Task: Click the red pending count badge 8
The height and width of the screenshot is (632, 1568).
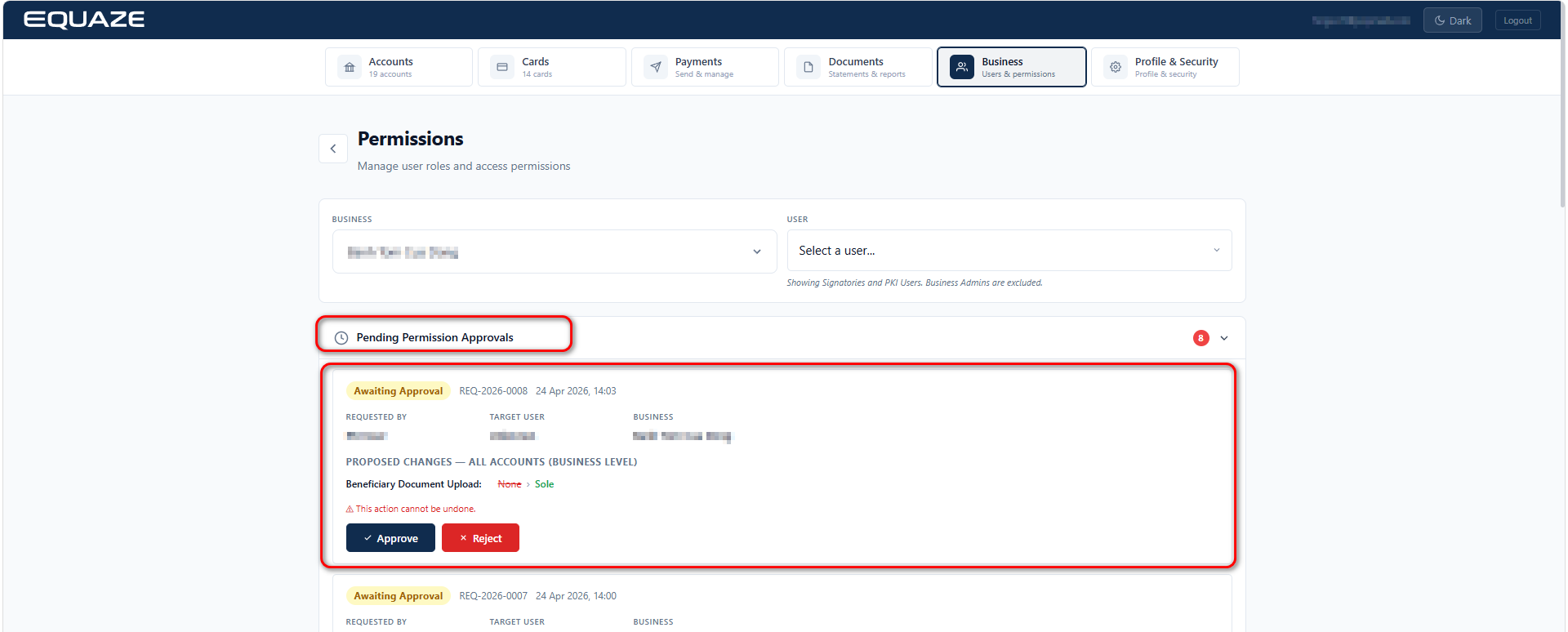Action: [1200, 338]
